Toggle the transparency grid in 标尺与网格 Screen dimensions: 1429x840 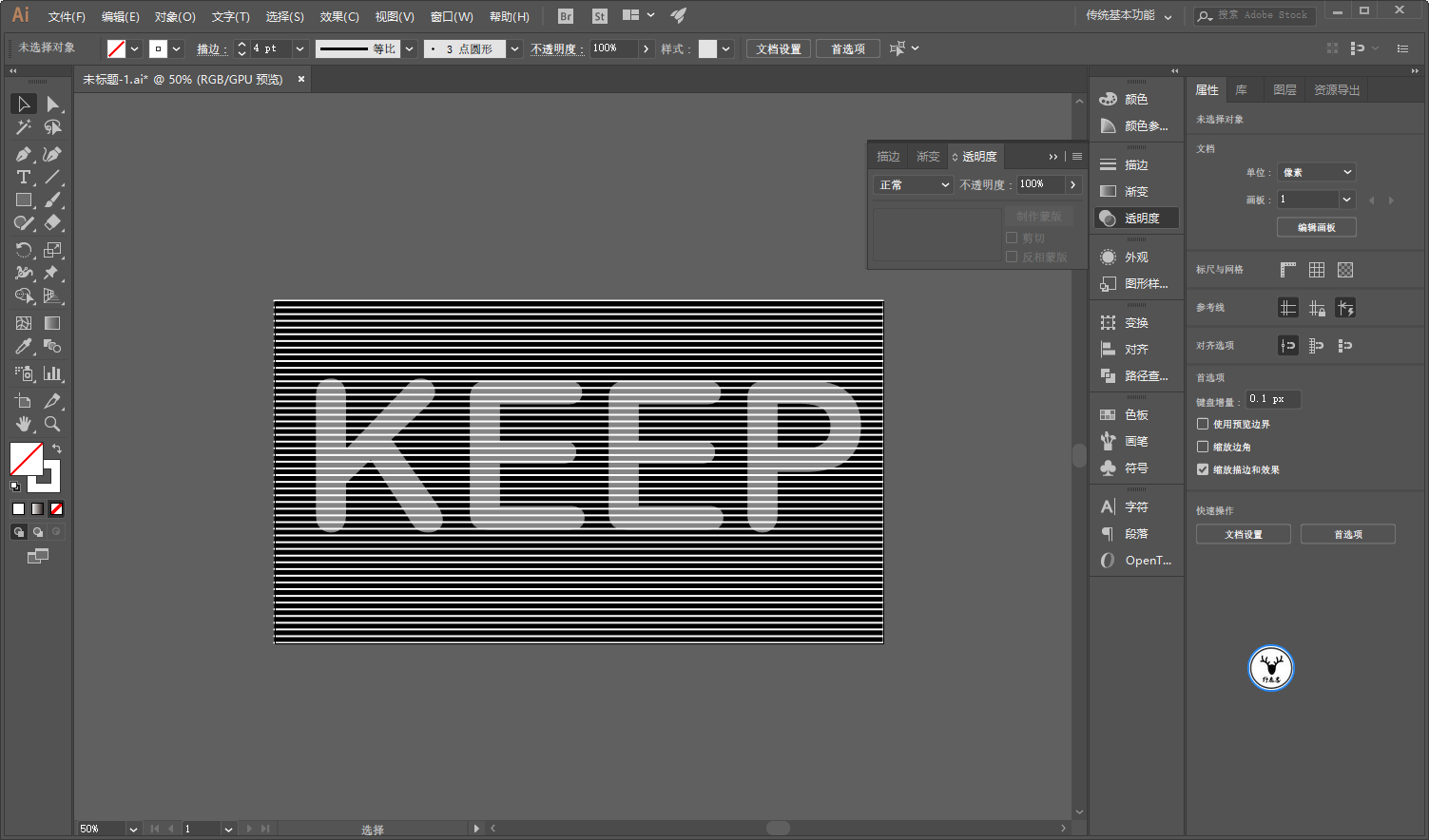(x=1345, y=270)
